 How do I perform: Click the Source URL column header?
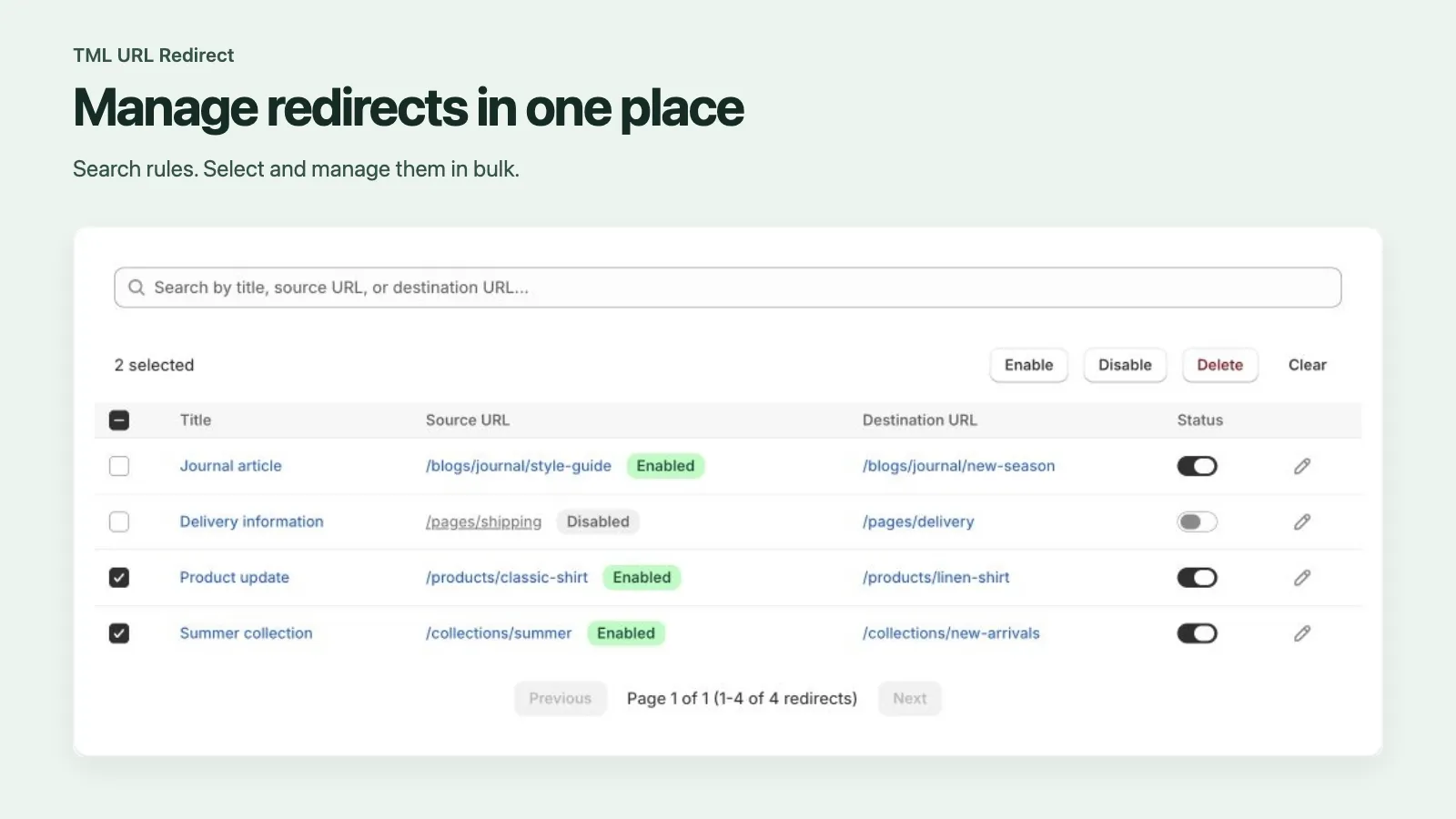pyautogui.click(x=468, y=420)
